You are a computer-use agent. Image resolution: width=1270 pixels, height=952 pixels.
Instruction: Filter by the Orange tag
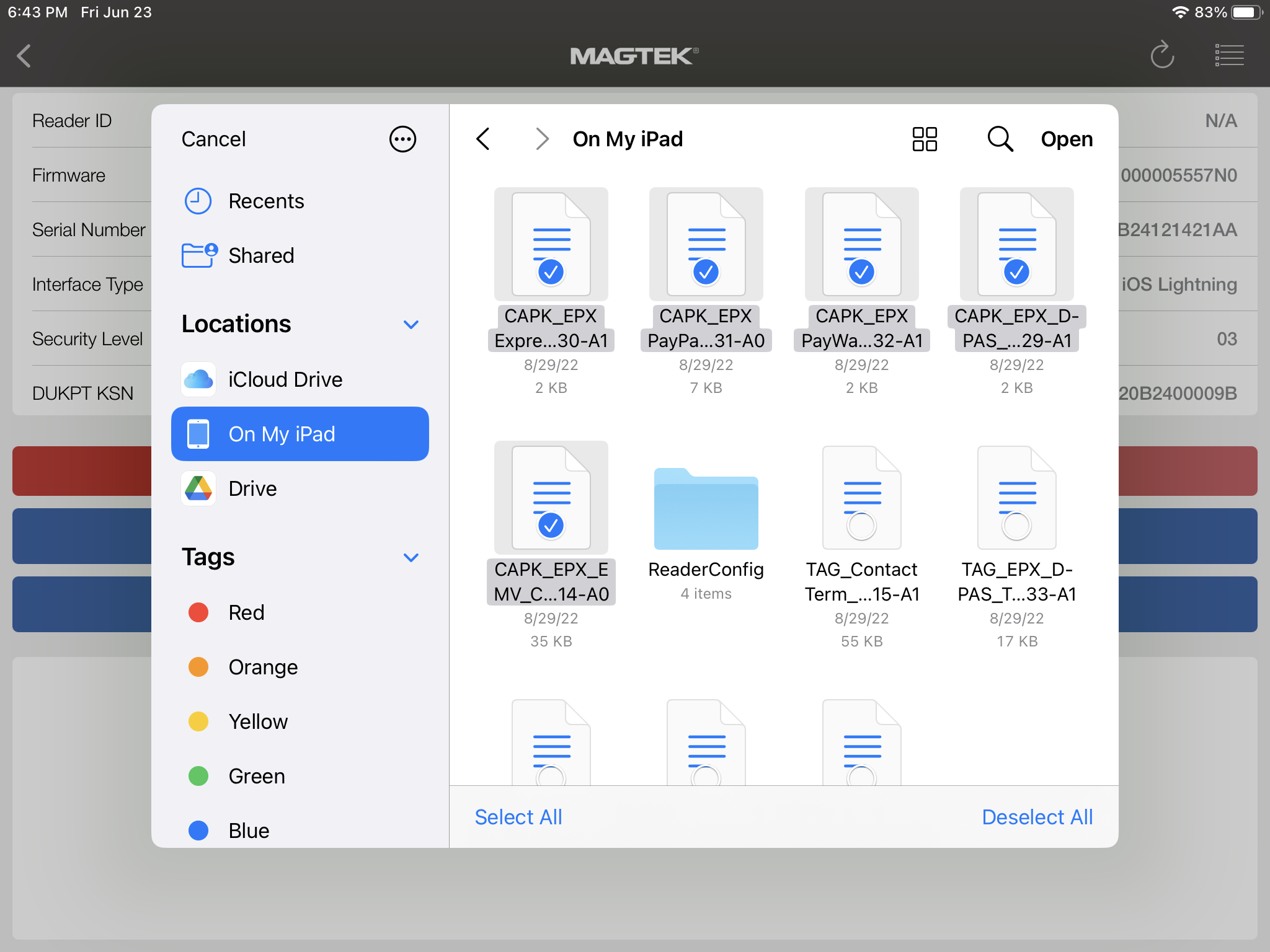(300, 667)
